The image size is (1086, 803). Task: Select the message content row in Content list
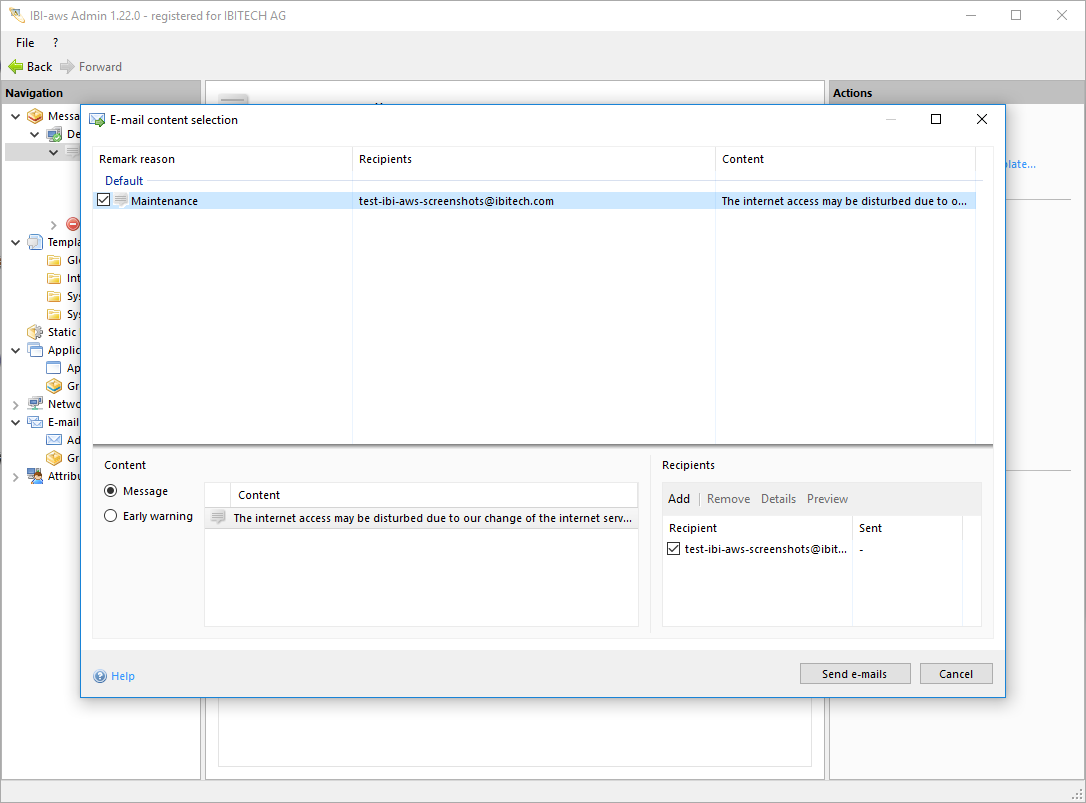[432, 518]
